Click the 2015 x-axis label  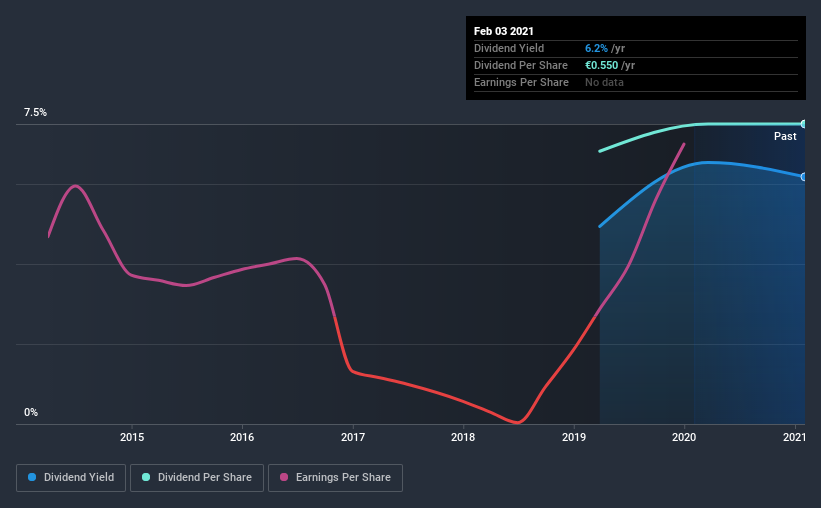tap(132, 437)
